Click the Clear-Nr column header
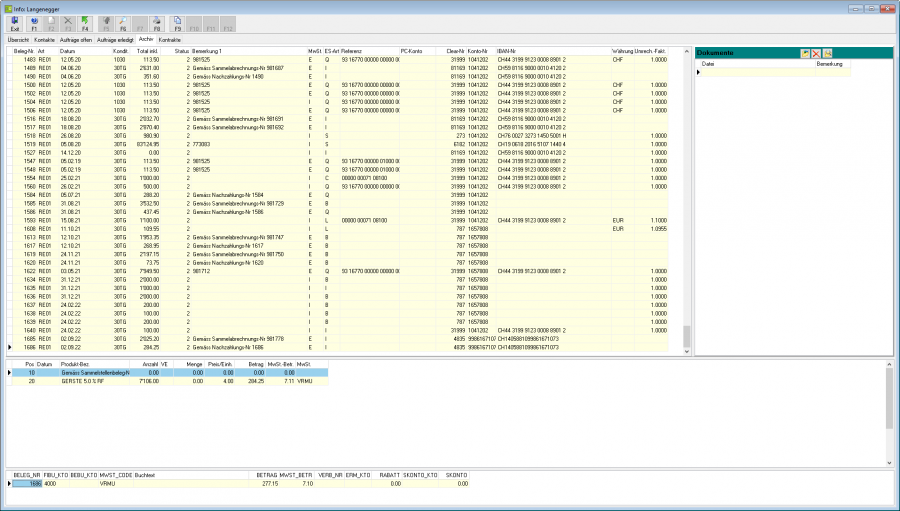Image resolution: width=900 pixels, height=511 pixels. tap(450, 51)
